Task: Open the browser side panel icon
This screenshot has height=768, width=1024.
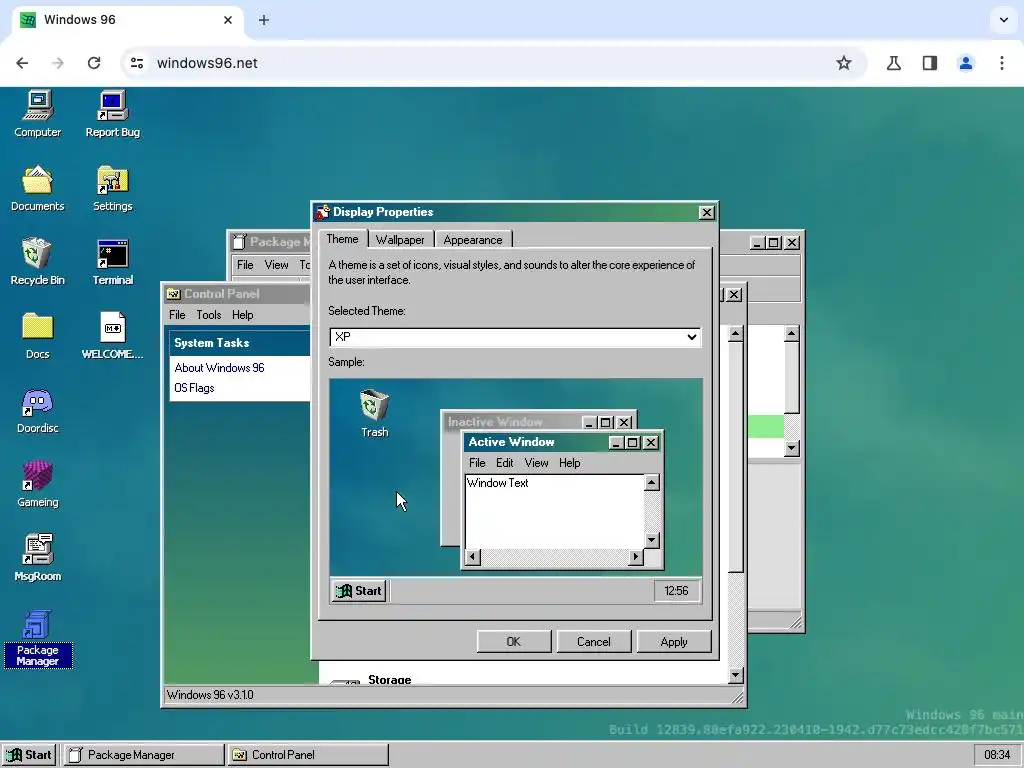Action: click(929, 63)
